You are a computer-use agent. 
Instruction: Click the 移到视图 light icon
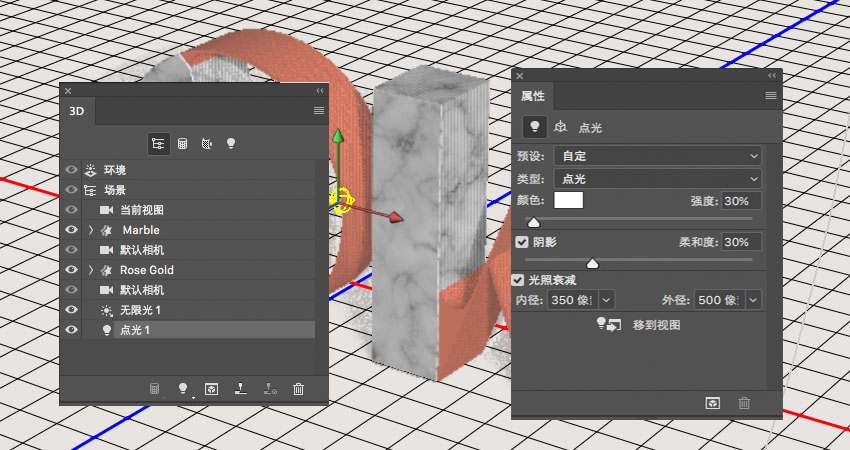[608, 325]
